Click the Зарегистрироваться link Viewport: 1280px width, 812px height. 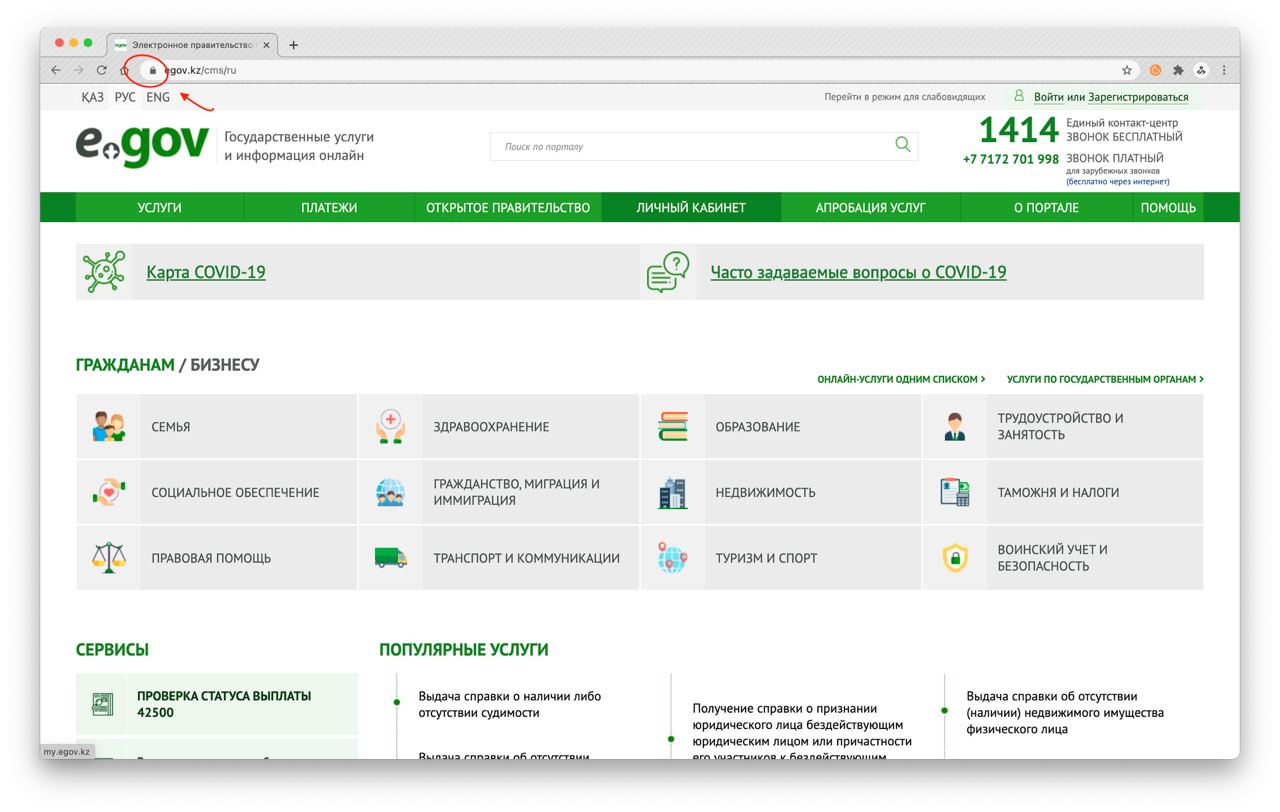pyautogui.click(x=1138, y=97)
